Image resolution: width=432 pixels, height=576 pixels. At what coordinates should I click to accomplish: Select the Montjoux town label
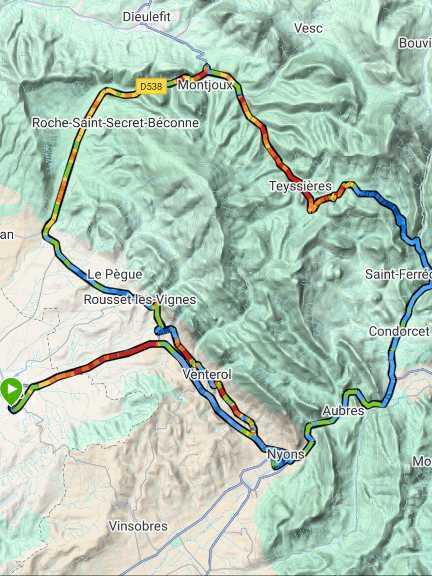point(205,85)
